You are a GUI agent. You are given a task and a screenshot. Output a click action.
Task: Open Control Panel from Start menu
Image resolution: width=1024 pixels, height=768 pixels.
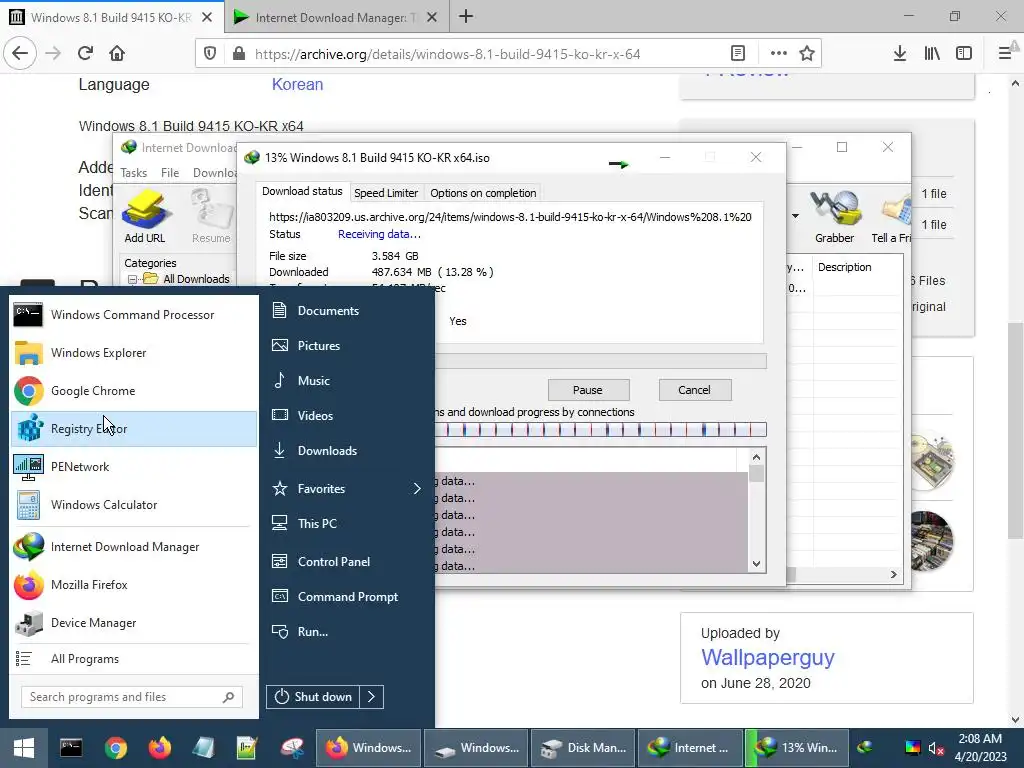point(347,562)
